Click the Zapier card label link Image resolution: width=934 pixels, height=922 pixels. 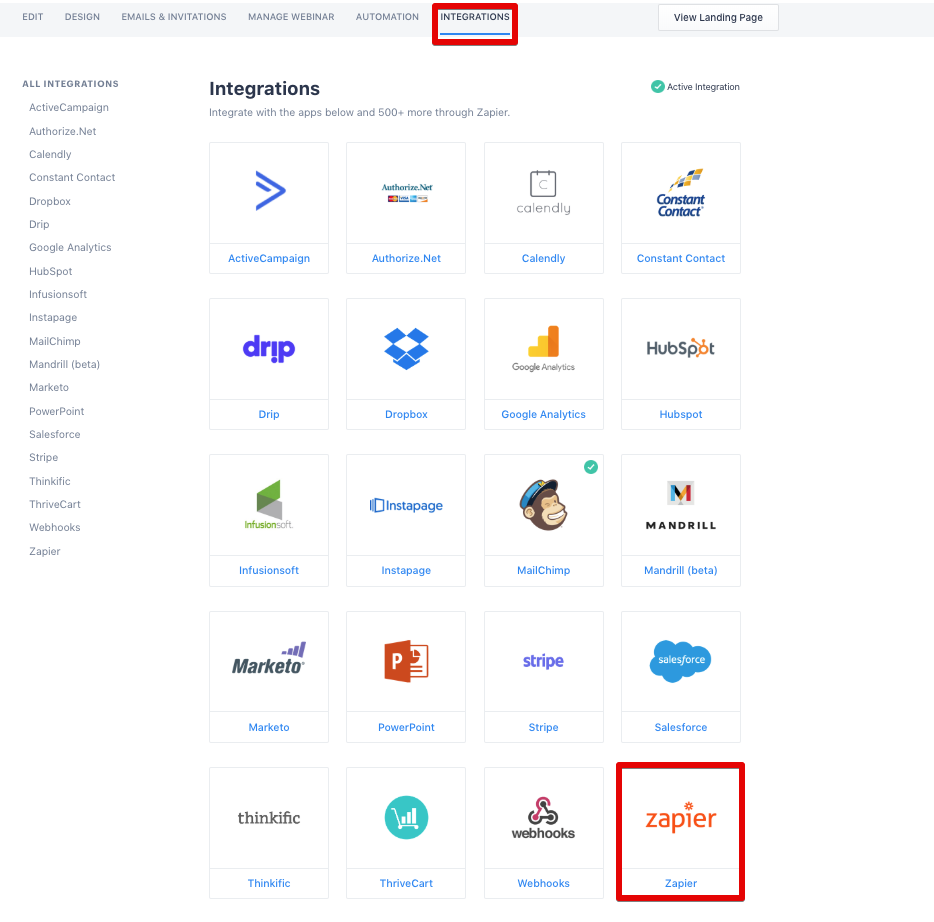click(x=681, y=883)
